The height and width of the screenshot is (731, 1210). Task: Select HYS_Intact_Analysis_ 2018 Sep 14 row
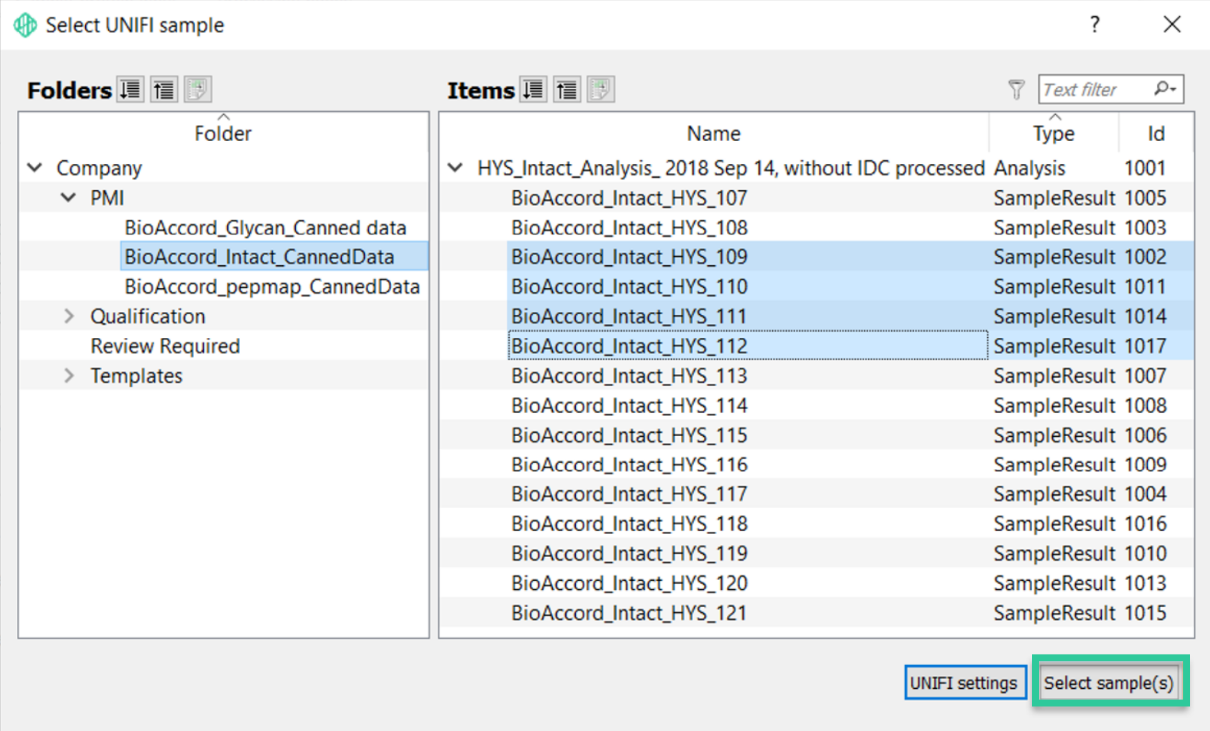tap(731, 168)
